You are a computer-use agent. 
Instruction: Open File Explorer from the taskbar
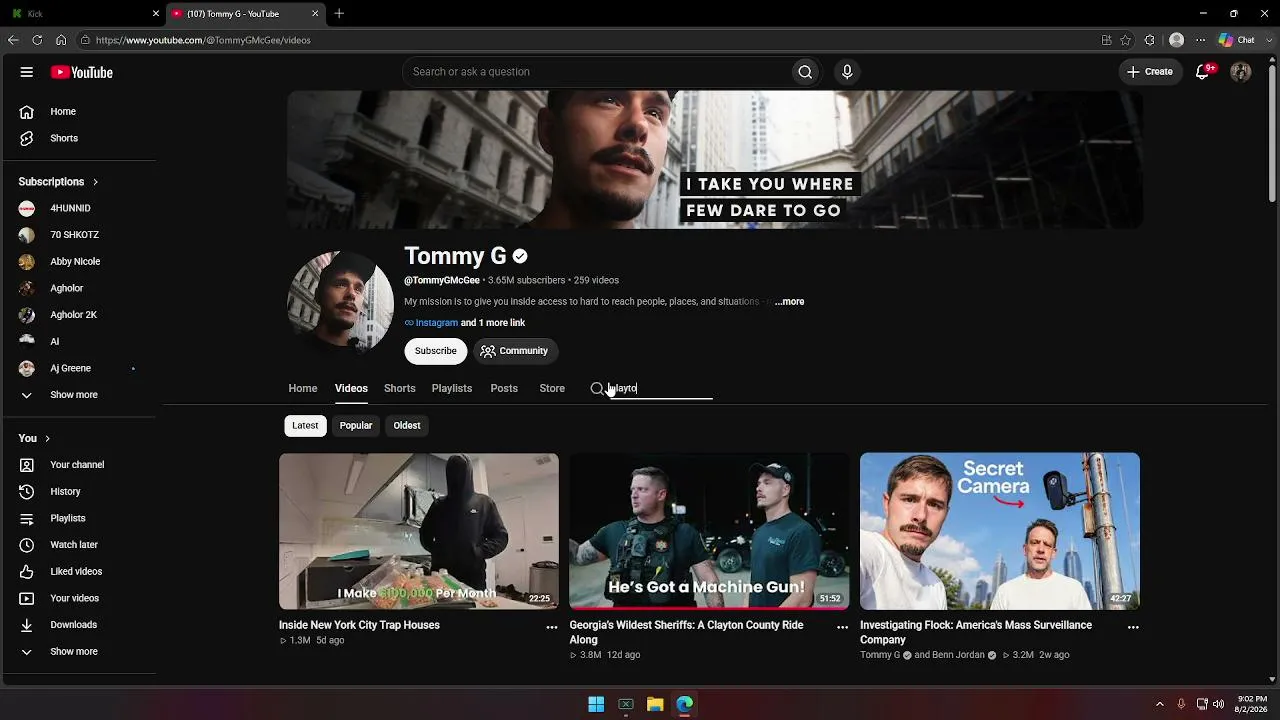coord(655,705)
